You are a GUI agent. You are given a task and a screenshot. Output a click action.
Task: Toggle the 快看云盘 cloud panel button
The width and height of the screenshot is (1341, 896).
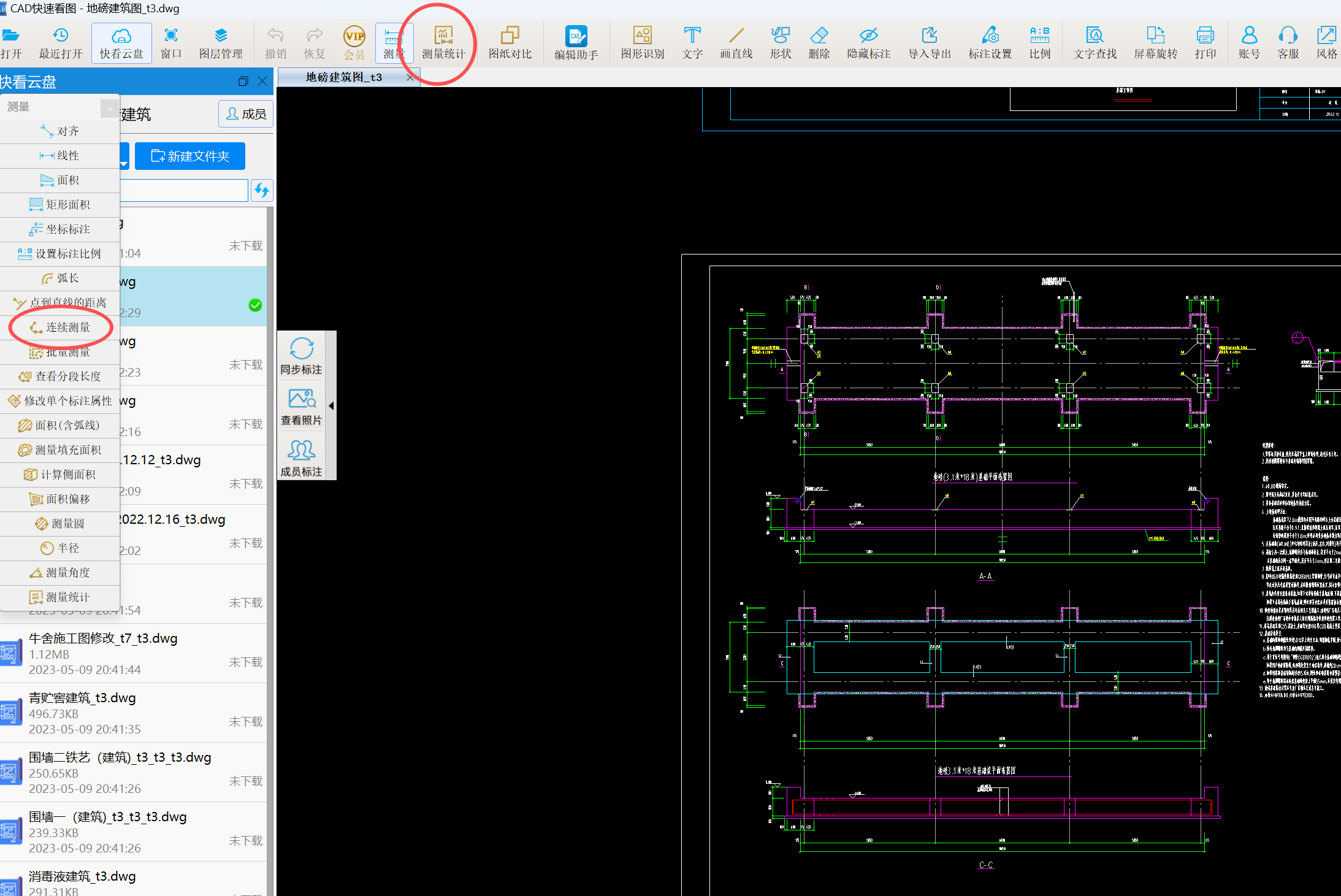121,43
